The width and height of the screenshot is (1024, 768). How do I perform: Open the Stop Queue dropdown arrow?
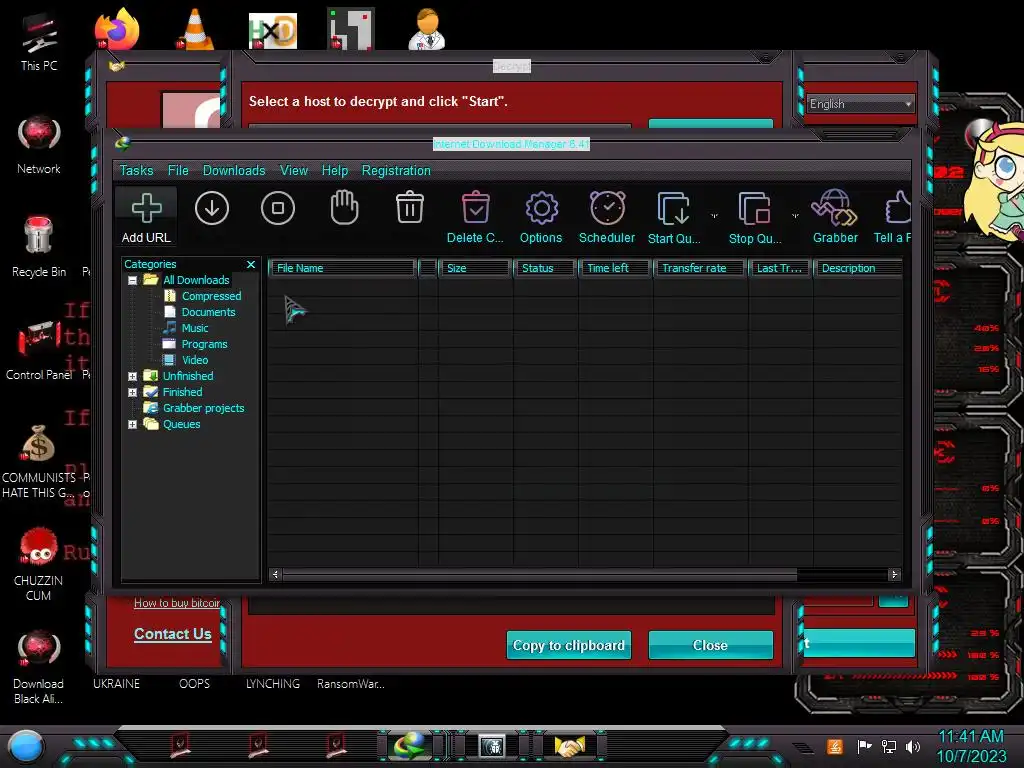(x=795, y=216)
